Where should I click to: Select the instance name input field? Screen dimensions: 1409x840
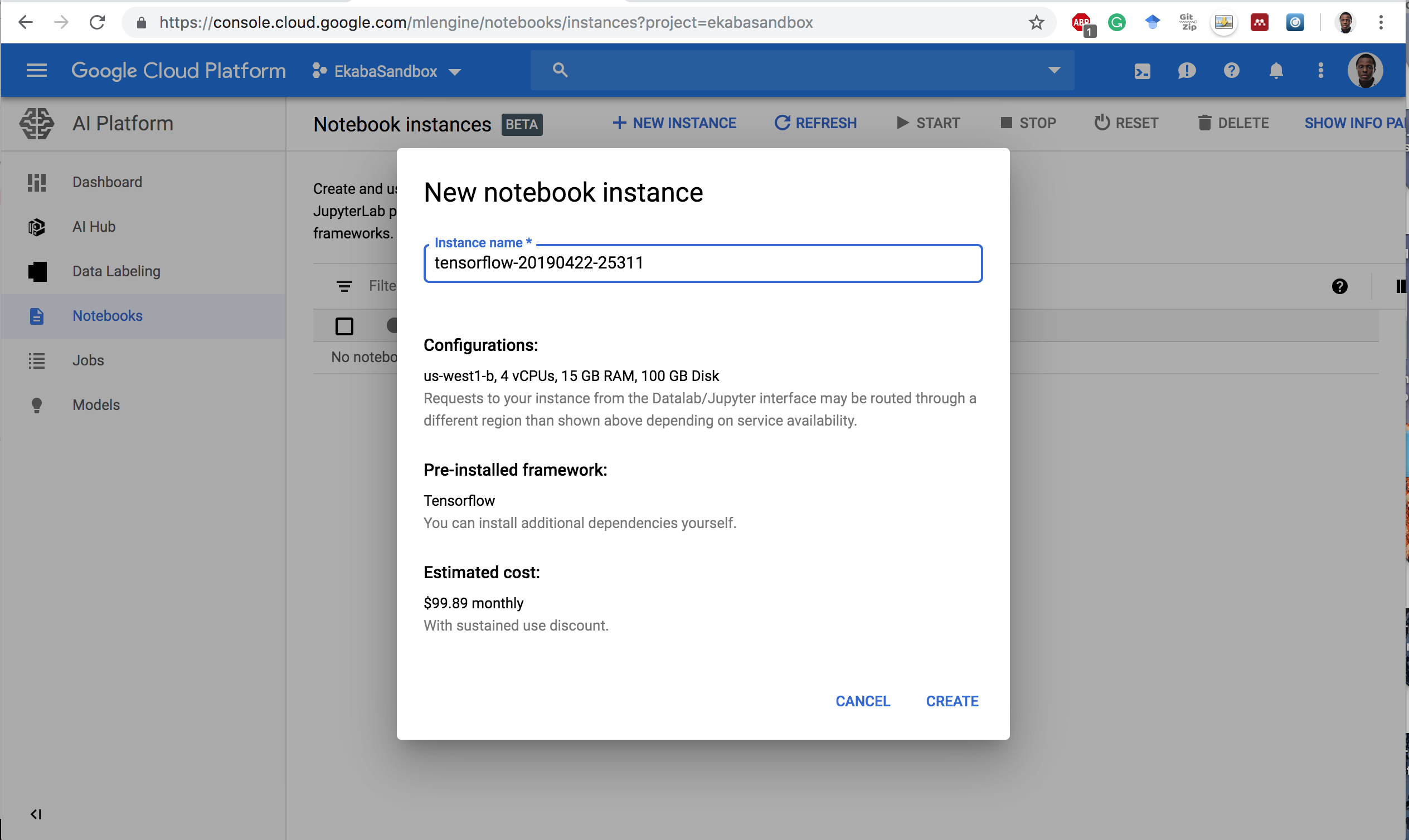click(703, 262)
